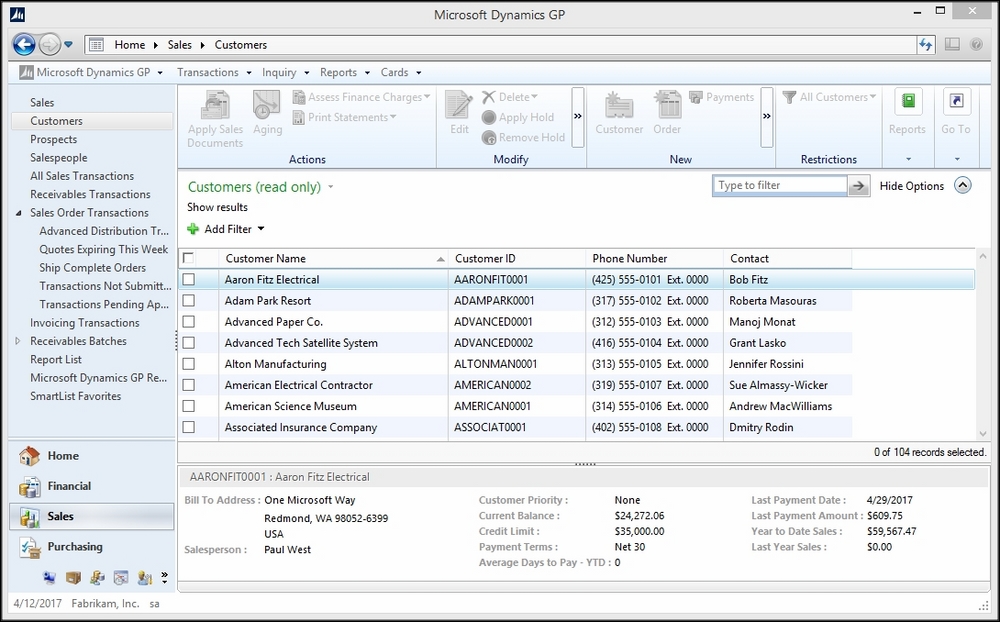Viewport: 1000px width, 622px height.
Task: Click Hide Options link
Action: pyautogui.click(x=912, y=186)
